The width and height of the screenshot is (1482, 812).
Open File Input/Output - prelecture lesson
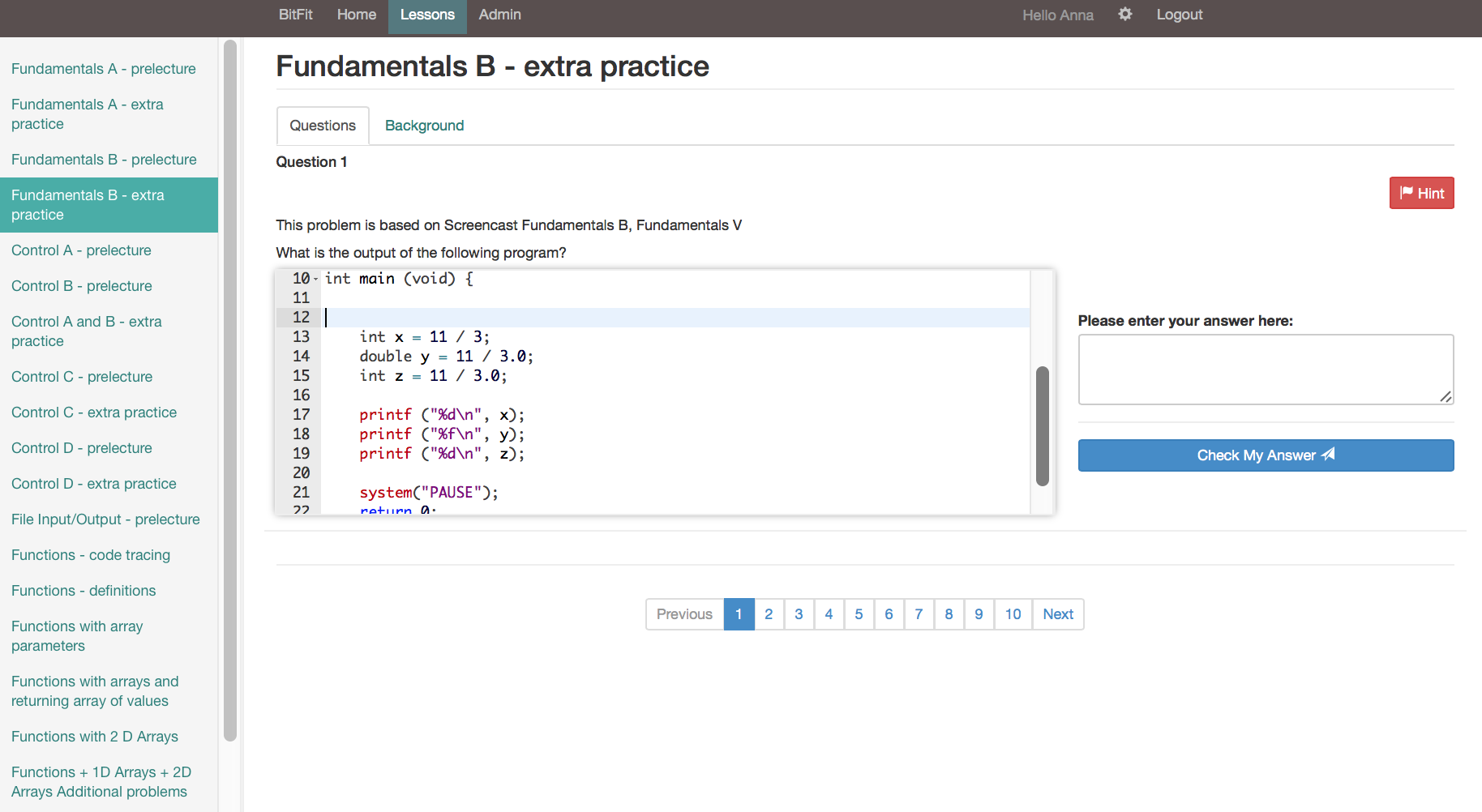[x=105, y=519]
